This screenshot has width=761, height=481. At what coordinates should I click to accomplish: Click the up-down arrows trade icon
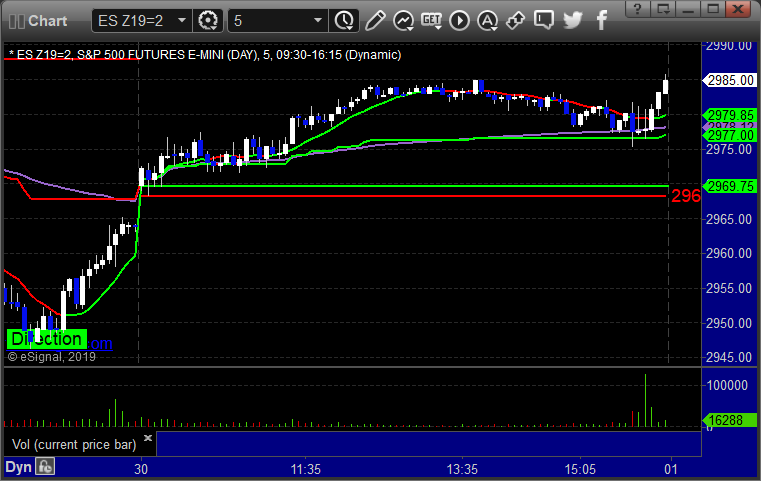click(515, 21)
